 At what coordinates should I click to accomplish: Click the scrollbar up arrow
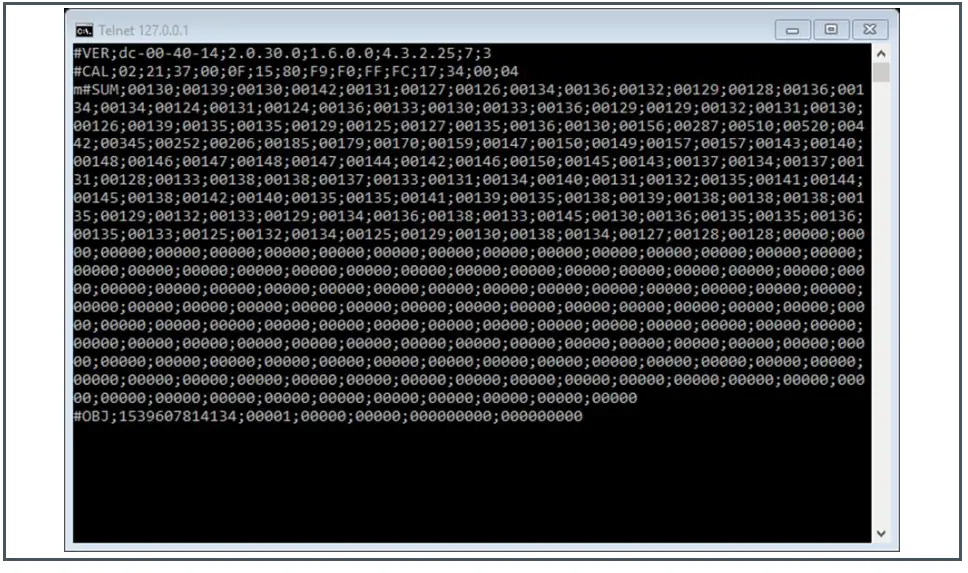click(881, 54)
